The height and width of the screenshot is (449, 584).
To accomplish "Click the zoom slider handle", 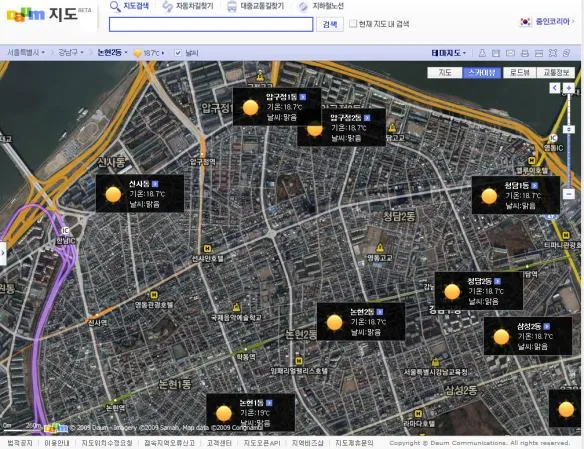I will tap(568, 129).
